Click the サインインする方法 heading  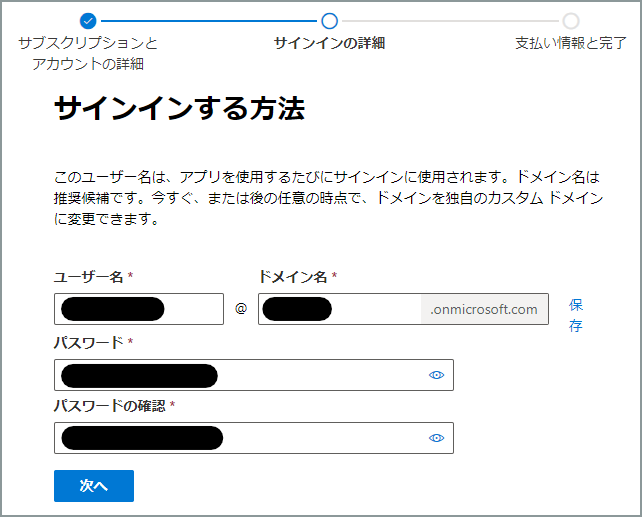(x=179, y=108)
